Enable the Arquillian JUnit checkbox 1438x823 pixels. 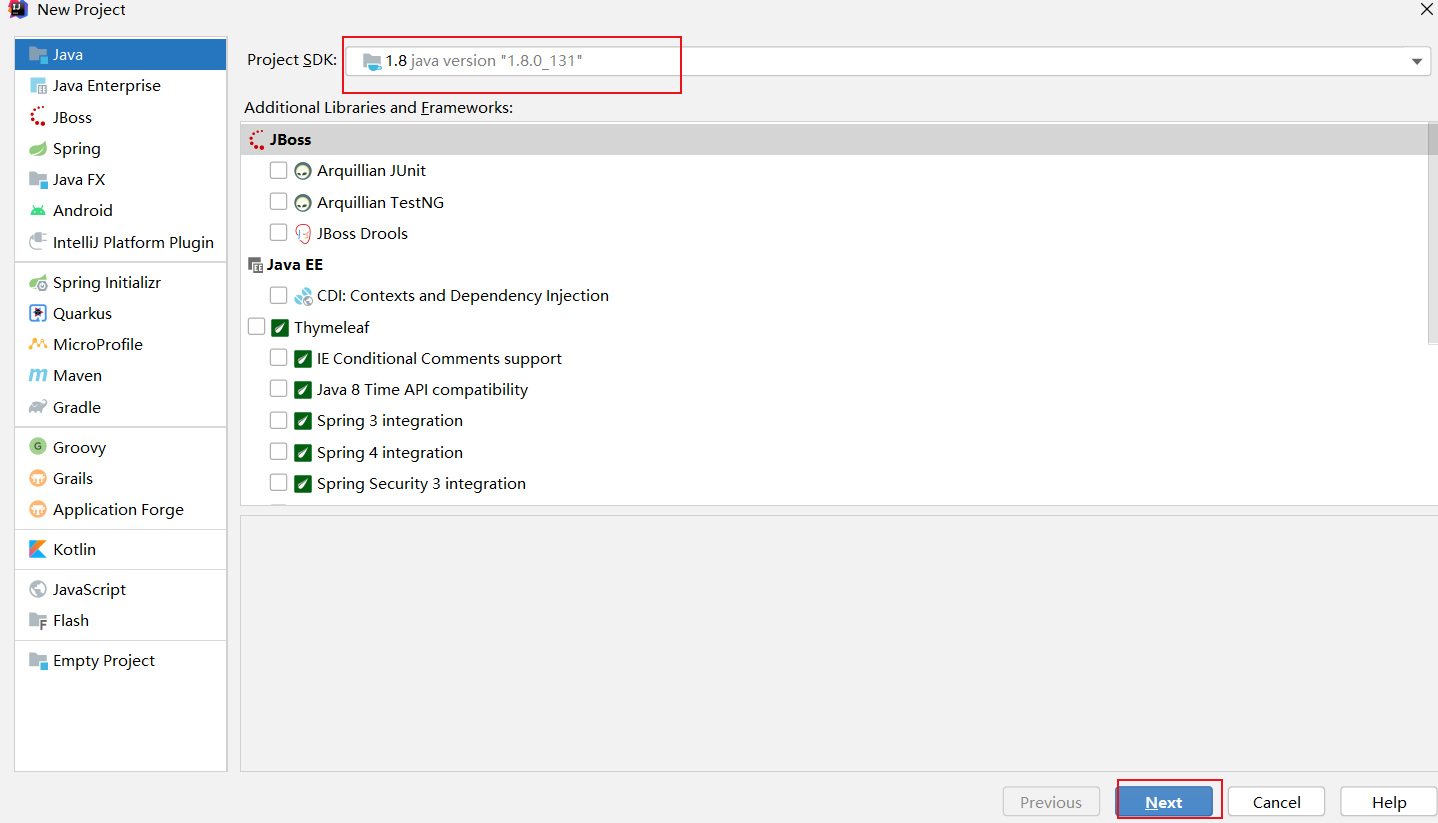(x=278, y=171)
